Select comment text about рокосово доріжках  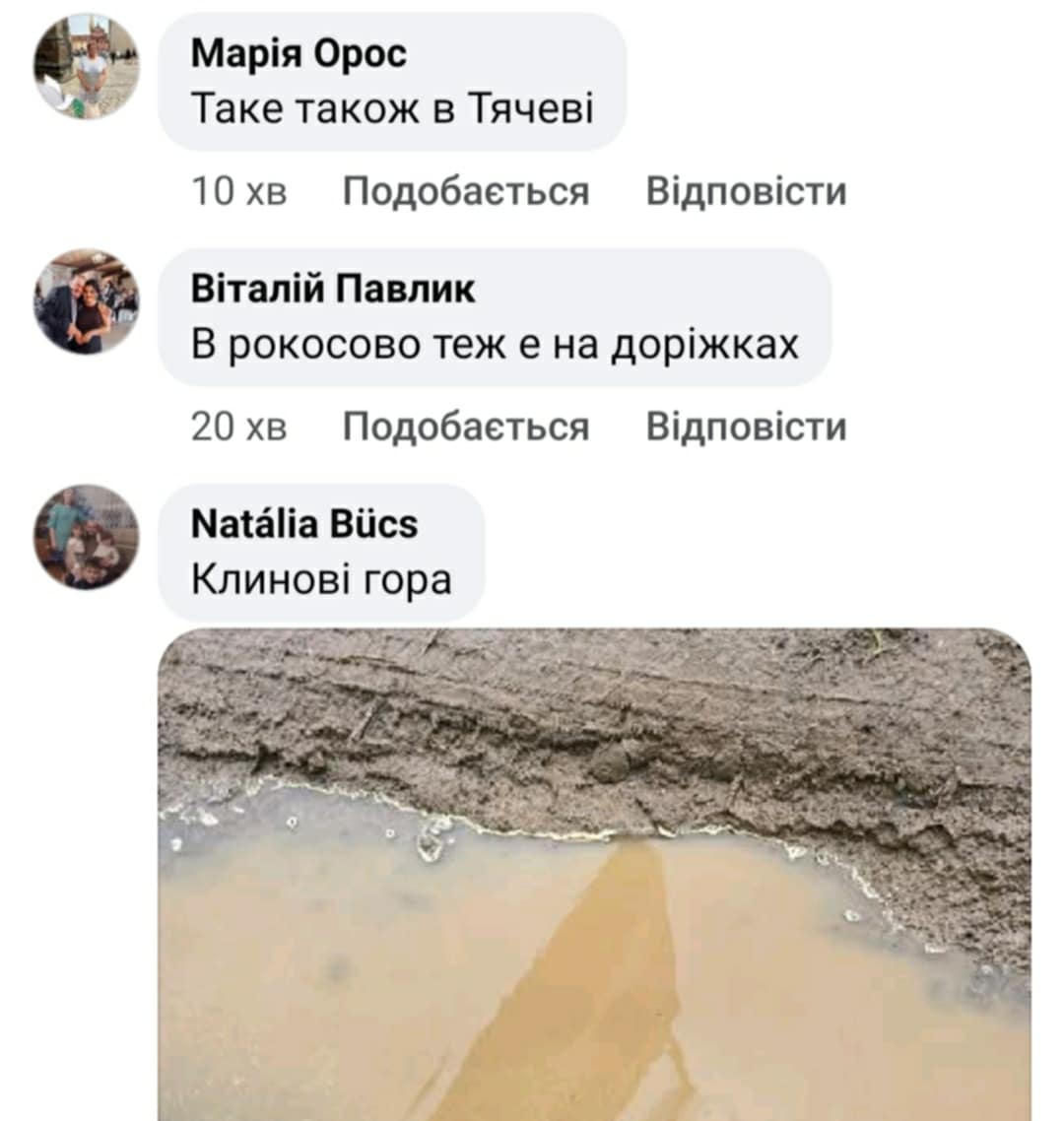tap(495, 345)
